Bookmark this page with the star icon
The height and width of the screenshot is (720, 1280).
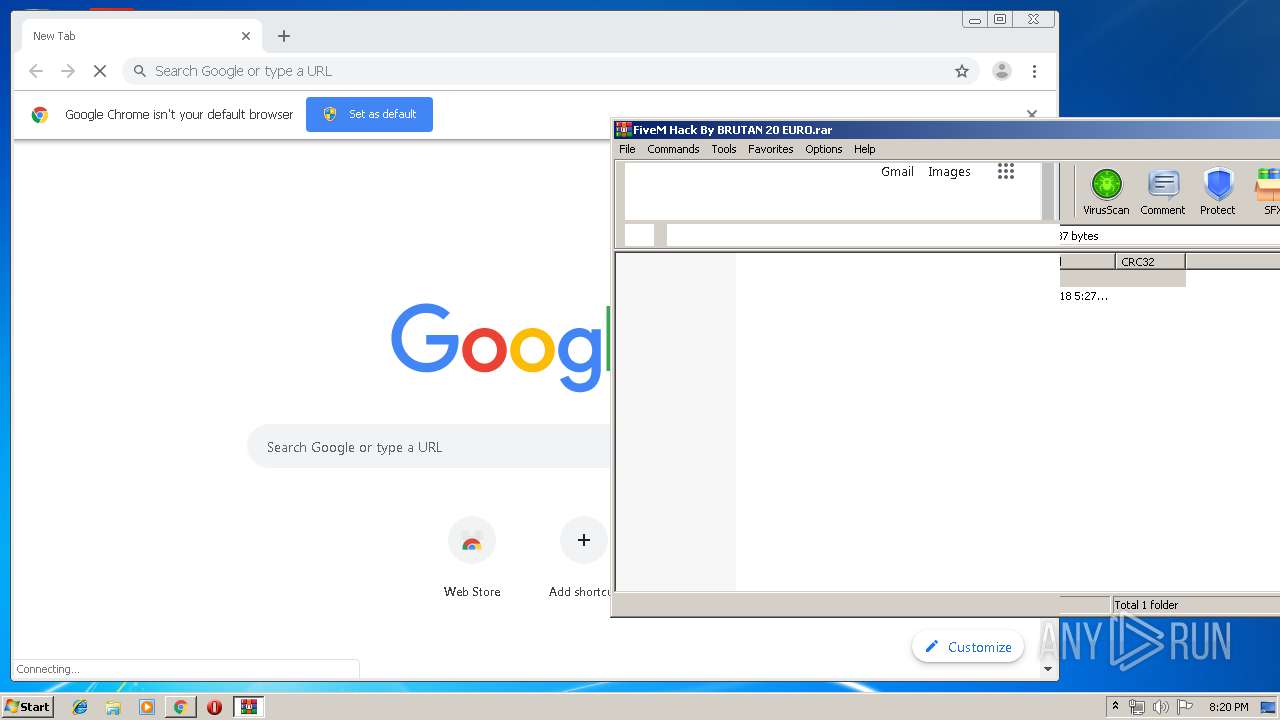pos(962,71)
